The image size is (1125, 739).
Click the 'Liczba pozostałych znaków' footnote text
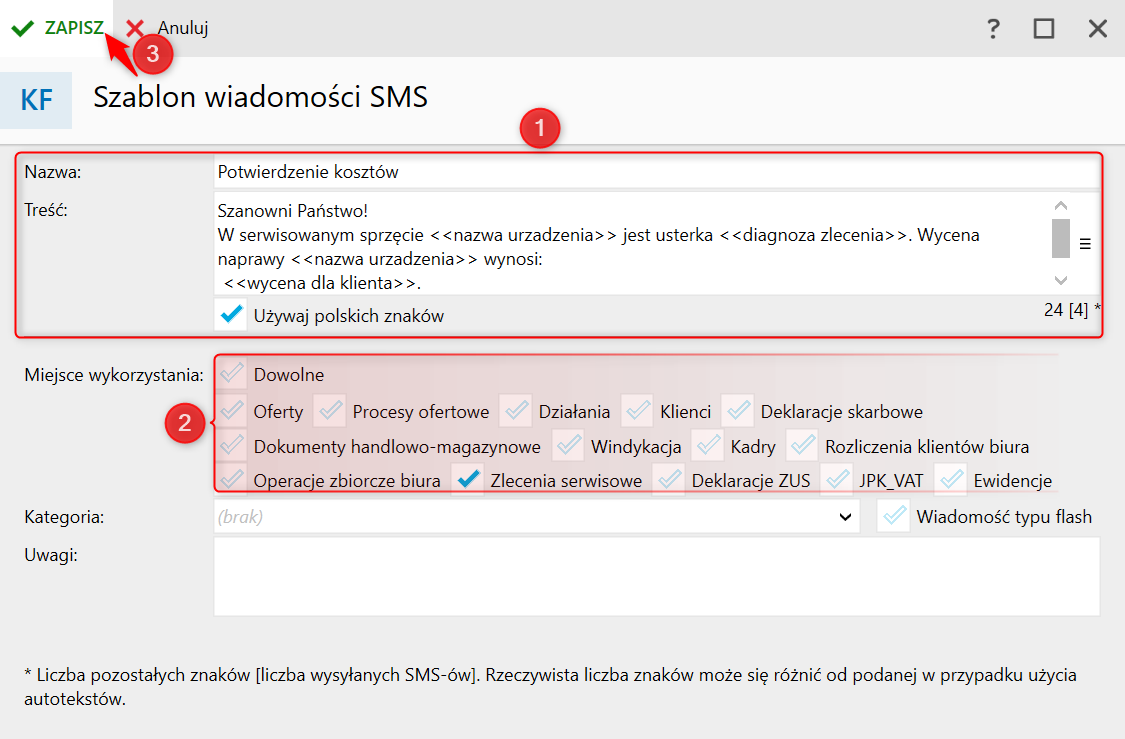click(550, 687)
